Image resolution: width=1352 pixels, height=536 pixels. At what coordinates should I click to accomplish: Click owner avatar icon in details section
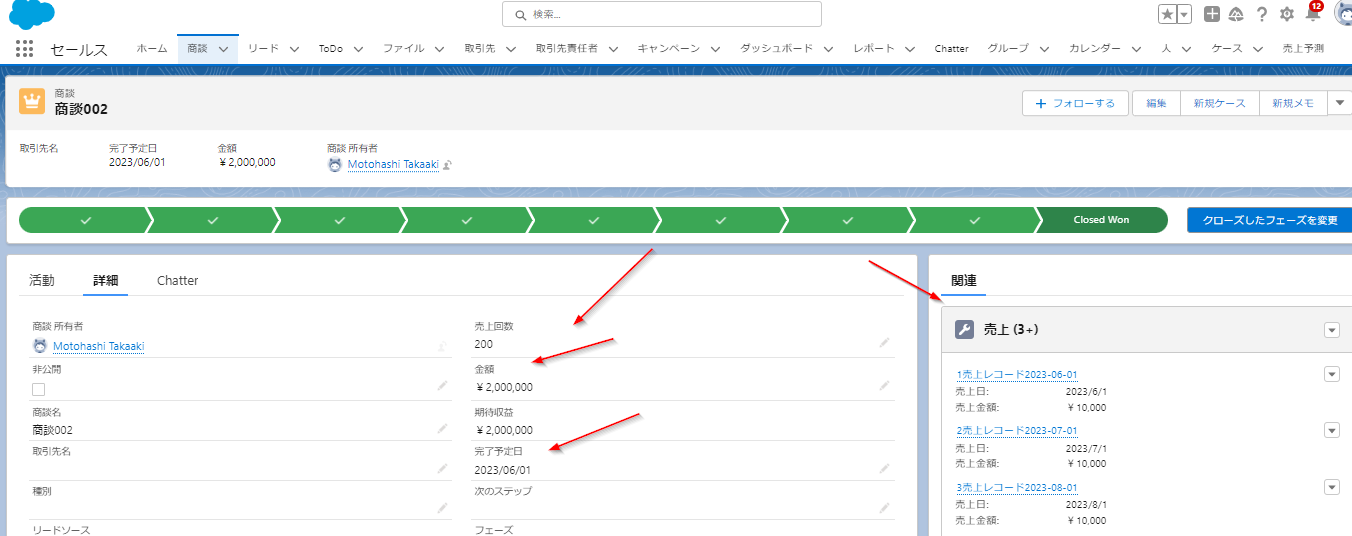coord(40,346)
